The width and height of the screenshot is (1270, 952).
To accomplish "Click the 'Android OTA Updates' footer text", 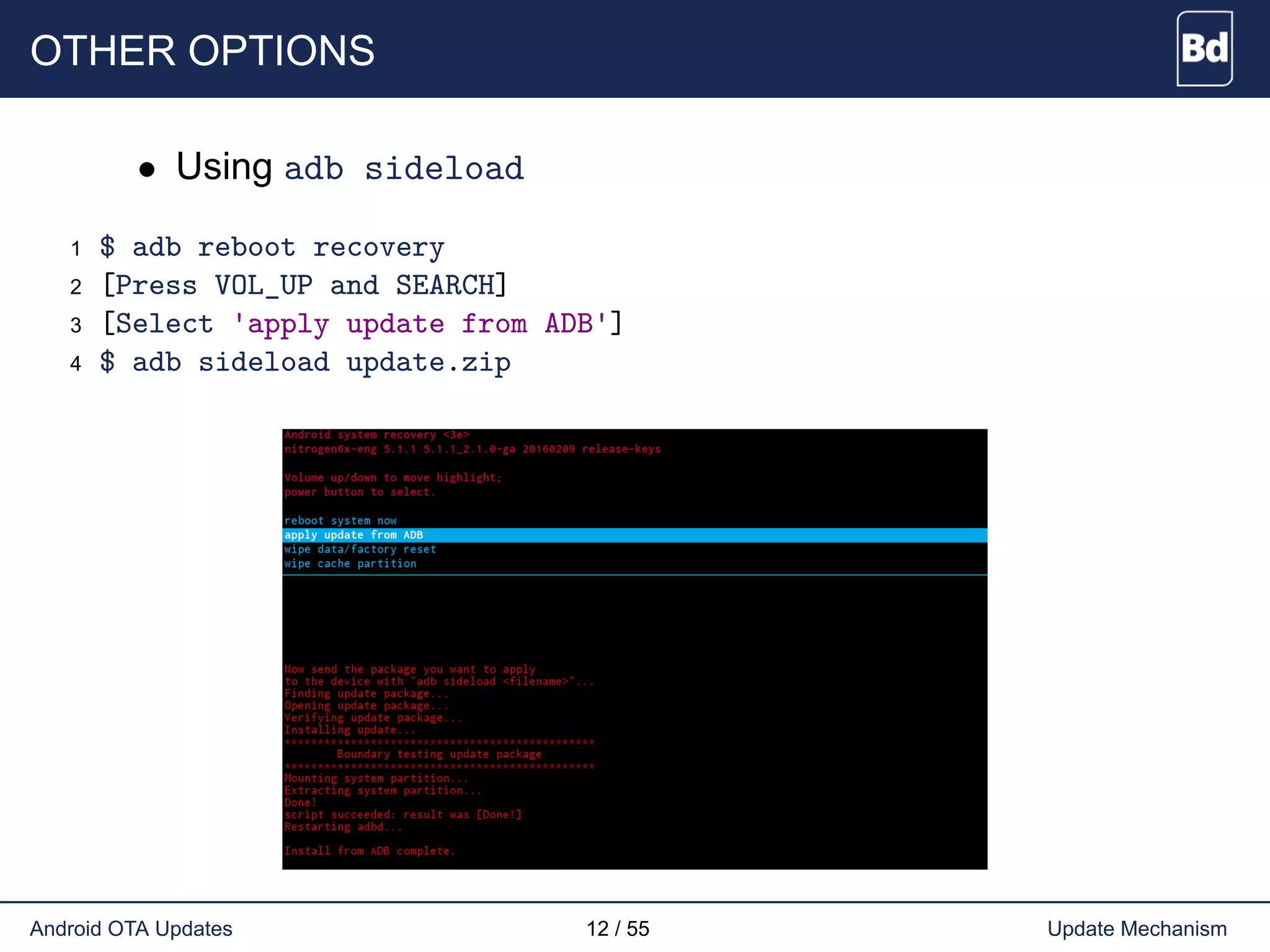I will (131, 928).
